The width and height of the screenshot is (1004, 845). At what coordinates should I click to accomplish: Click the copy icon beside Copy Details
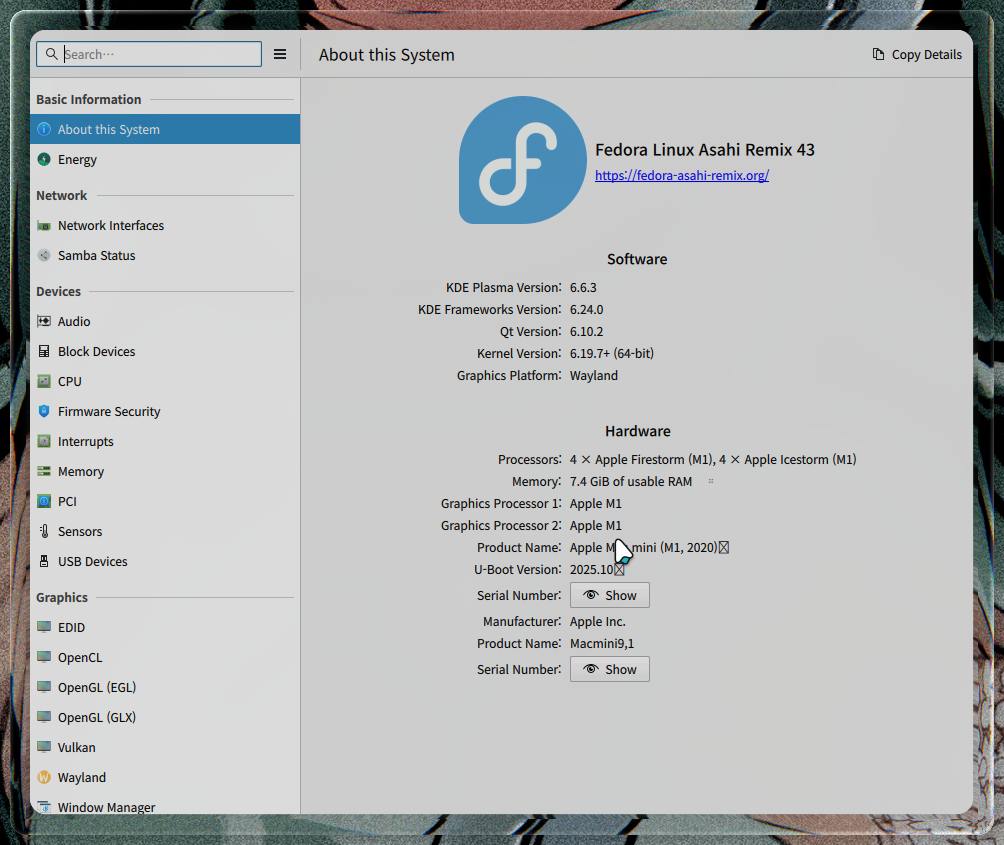(x=878, y=54)
